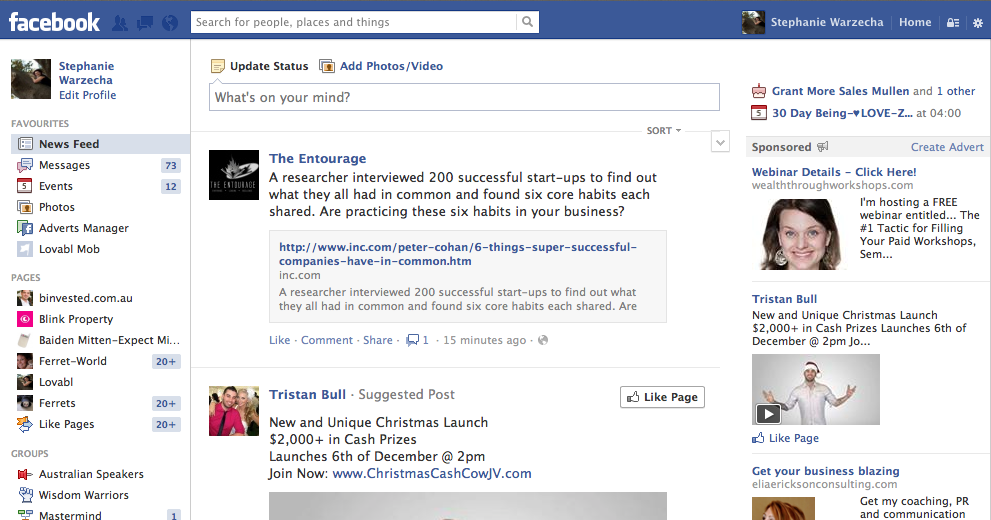Open the Entourage post options arrow

720,142
